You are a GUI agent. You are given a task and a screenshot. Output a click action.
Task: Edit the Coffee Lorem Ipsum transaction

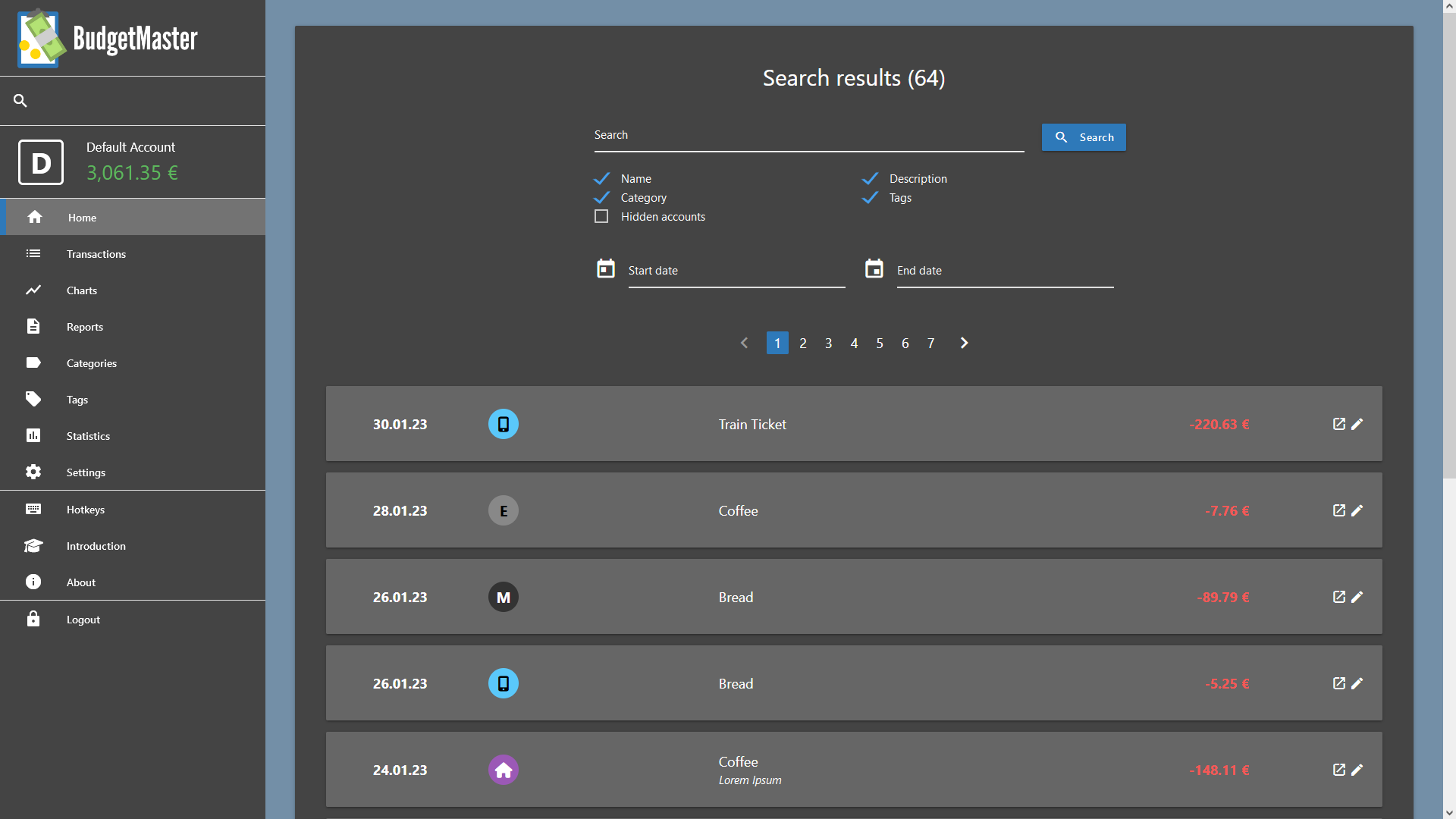click(1357, 770)
